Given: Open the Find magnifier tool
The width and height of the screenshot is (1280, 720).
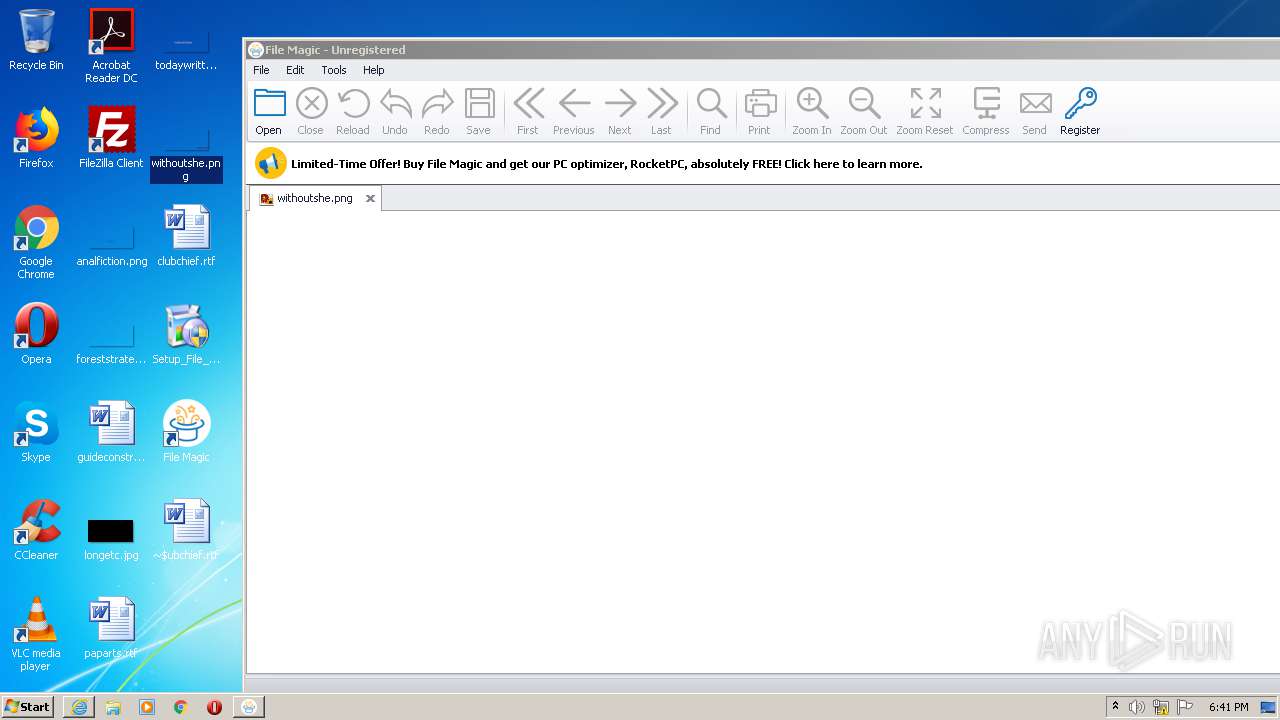Looking at the screenshot, I should pyautogui.click(x=711, y=103).
